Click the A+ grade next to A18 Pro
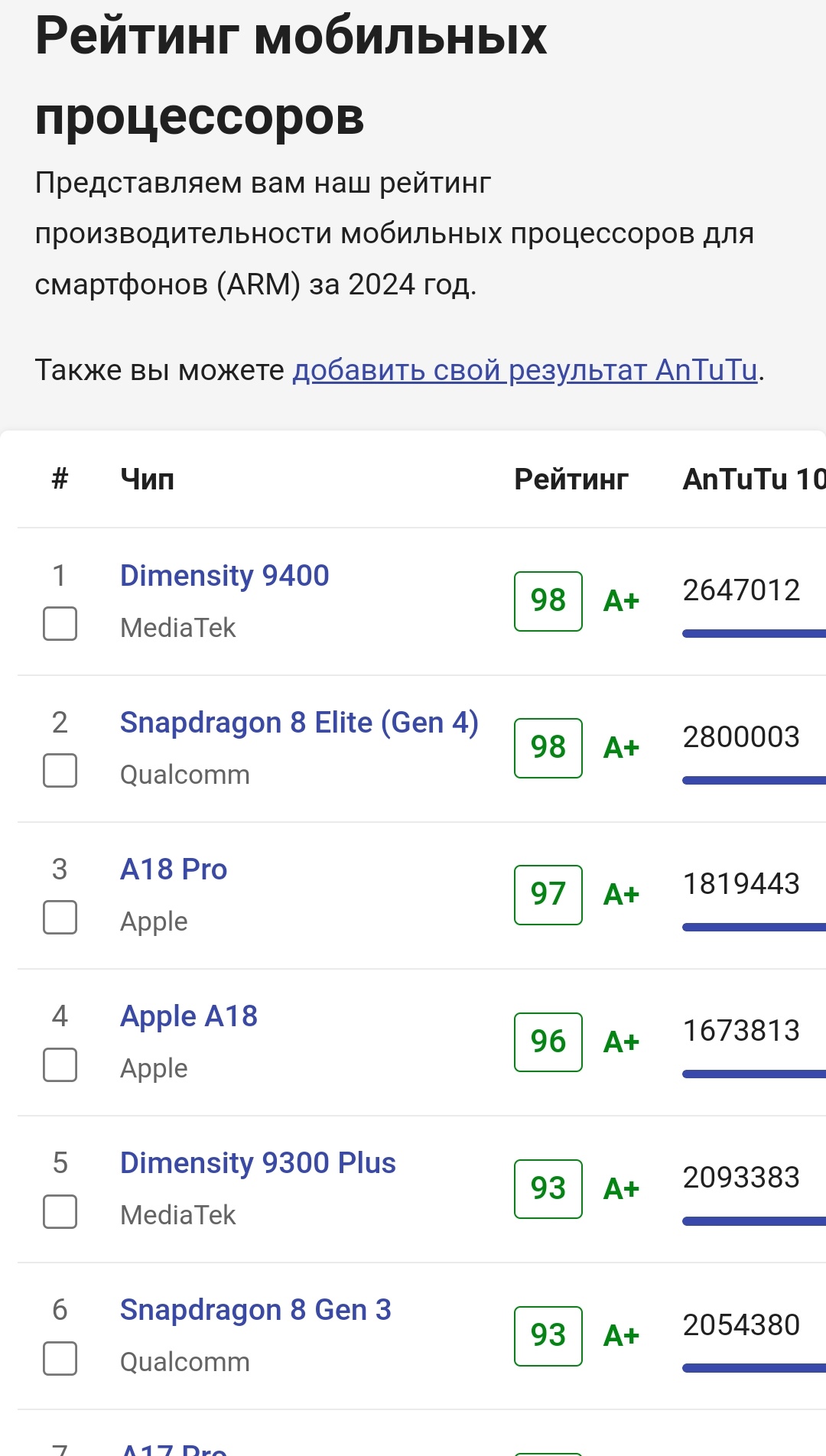Image resolution: width=826 pixels, height=1456 pixels. point(623,893)
